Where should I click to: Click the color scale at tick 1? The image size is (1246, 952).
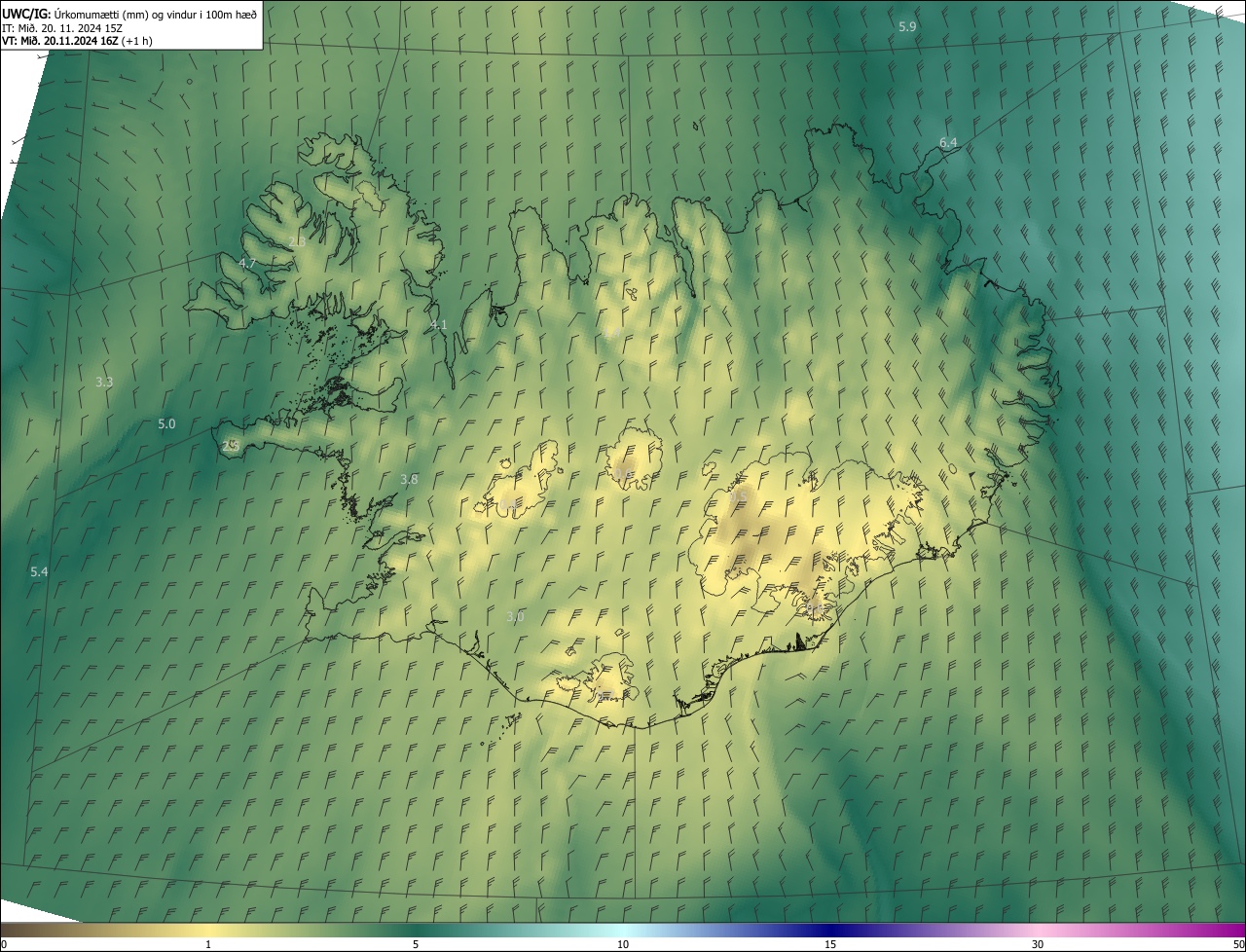(x=208, y=944)
